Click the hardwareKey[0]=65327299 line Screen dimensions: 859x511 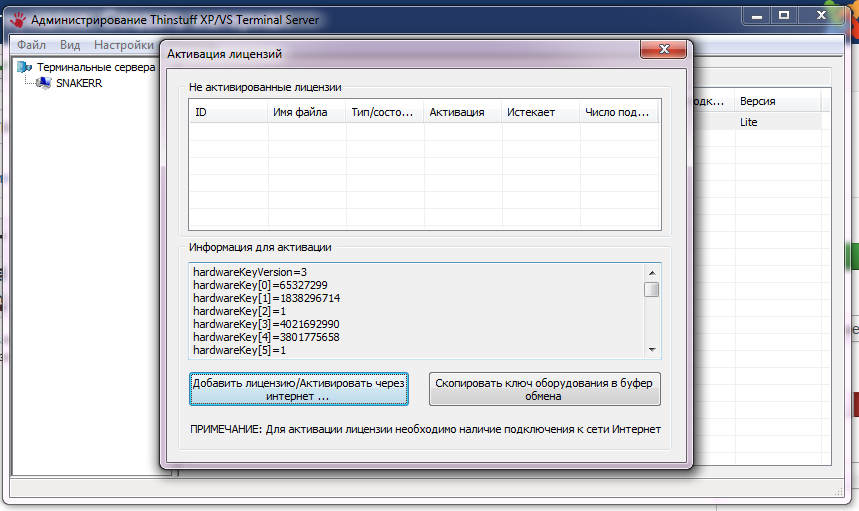point(260,285)
